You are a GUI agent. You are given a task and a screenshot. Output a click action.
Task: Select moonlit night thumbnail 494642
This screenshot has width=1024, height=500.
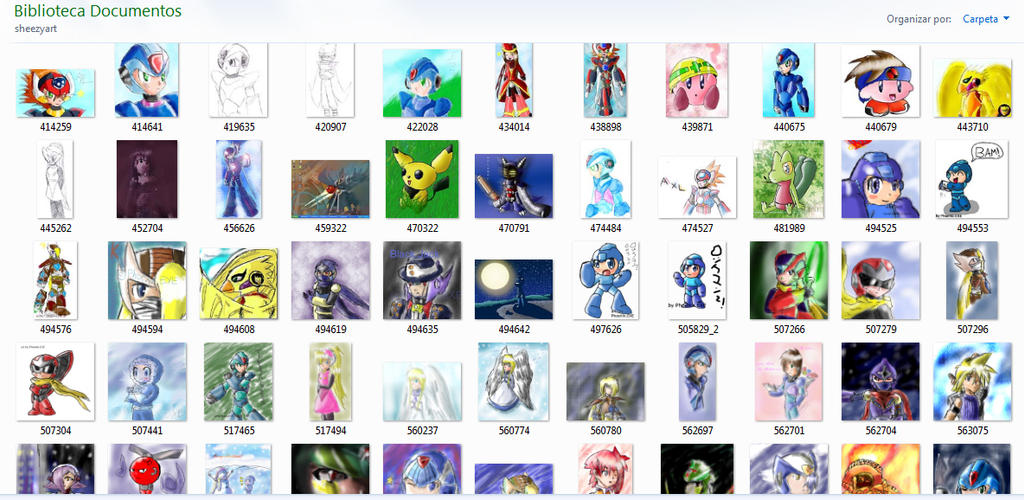coord(514,289)
